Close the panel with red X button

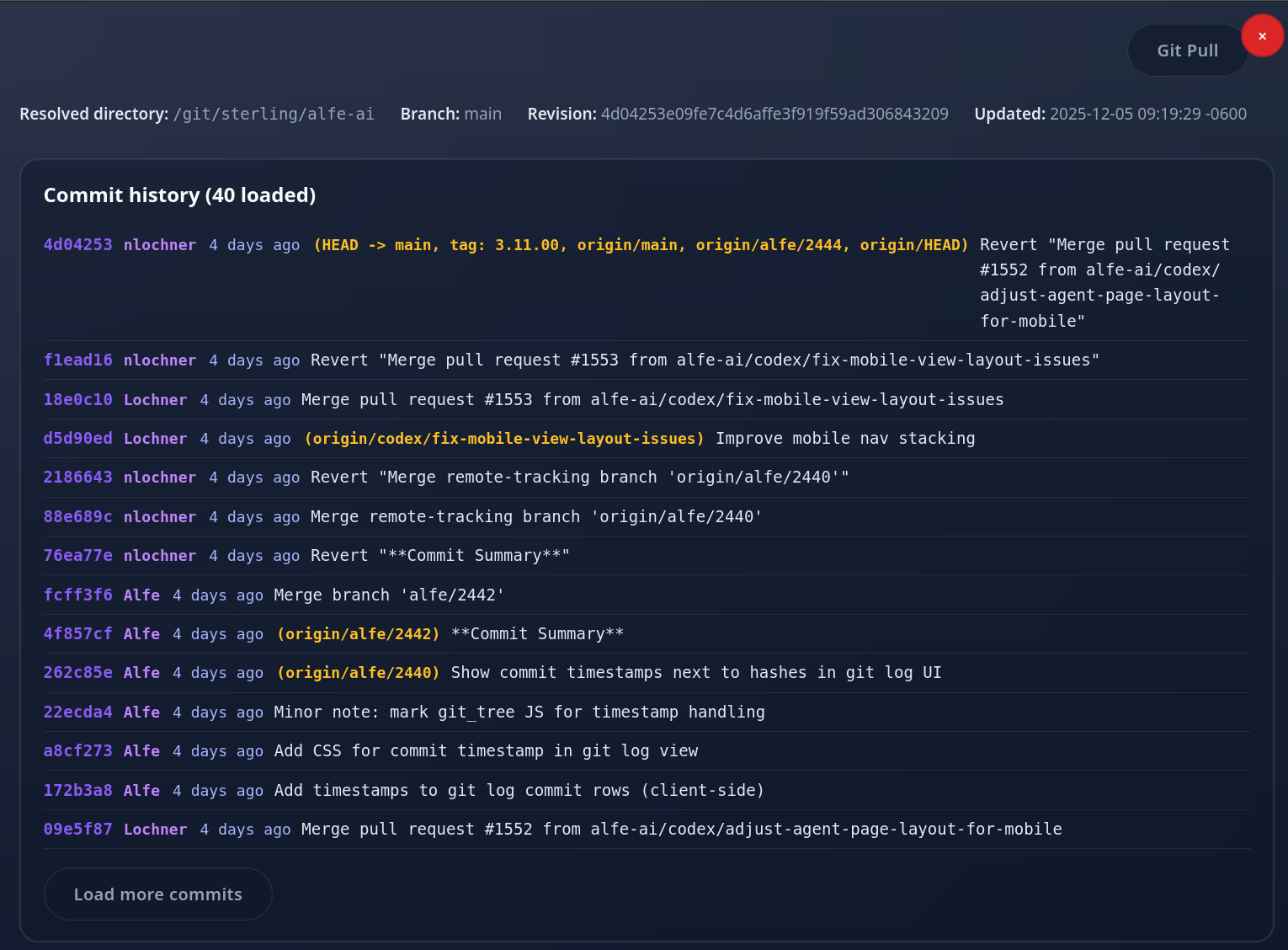(x=1262, y=36)
